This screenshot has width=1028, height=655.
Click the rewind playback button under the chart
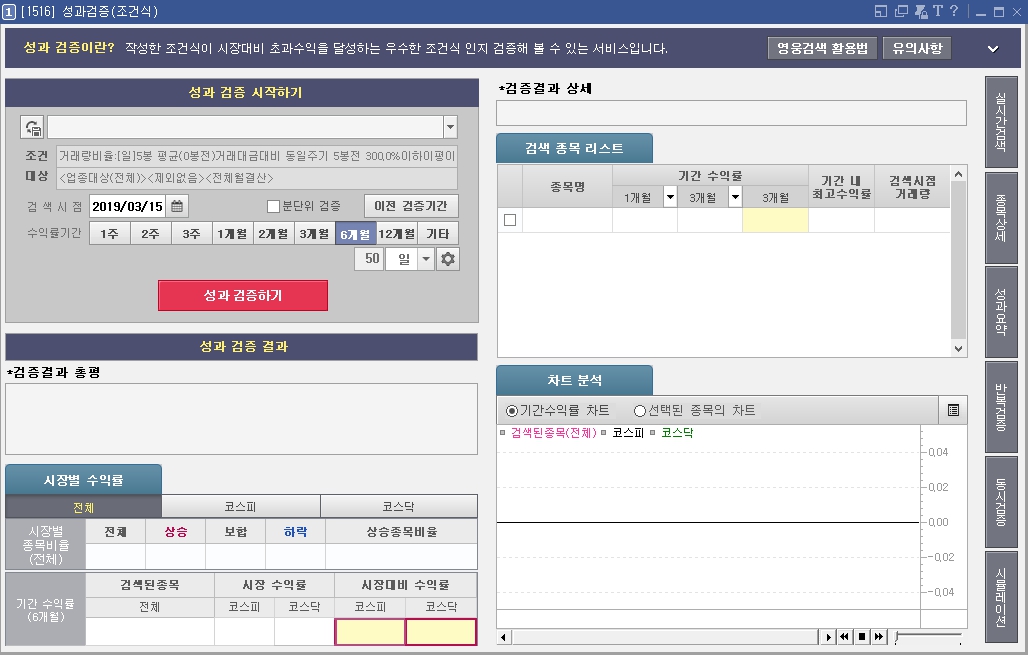[844, 637]
